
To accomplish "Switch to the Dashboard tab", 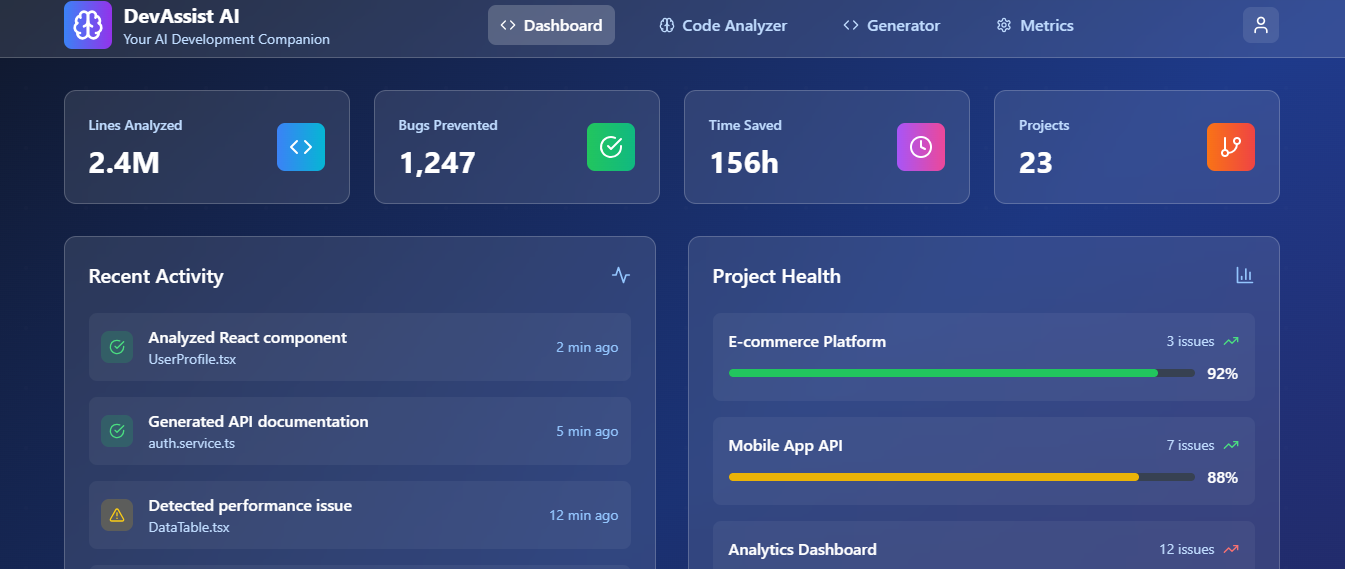I will click(x=551, y=25).
